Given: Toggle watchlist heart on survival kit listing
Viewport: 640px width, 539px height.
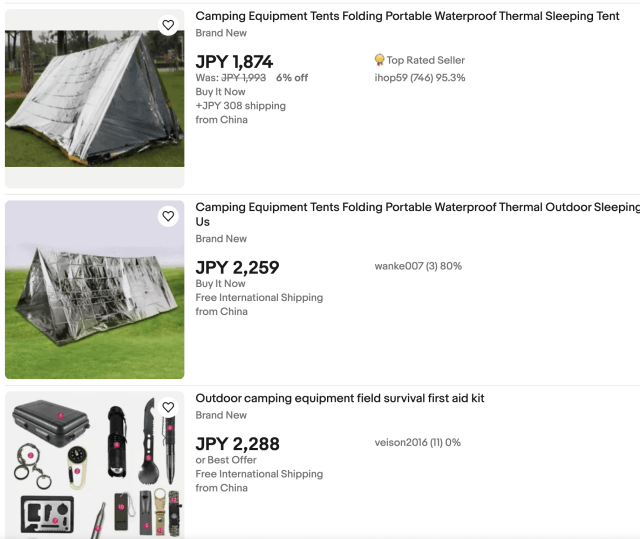Looking at the screenshot, I should coord(168,407).
